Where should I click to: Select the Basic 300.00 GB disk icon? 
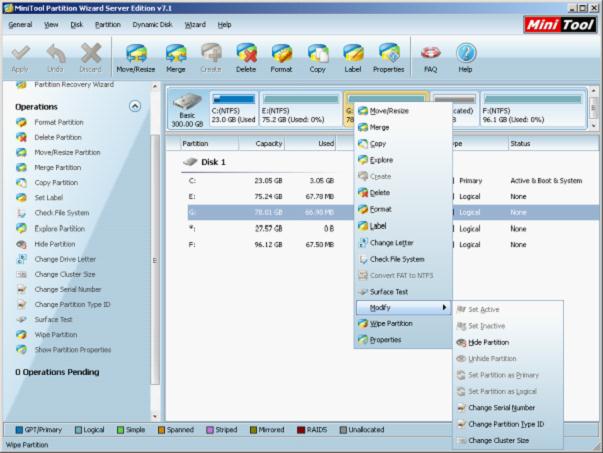pos(187,109)
